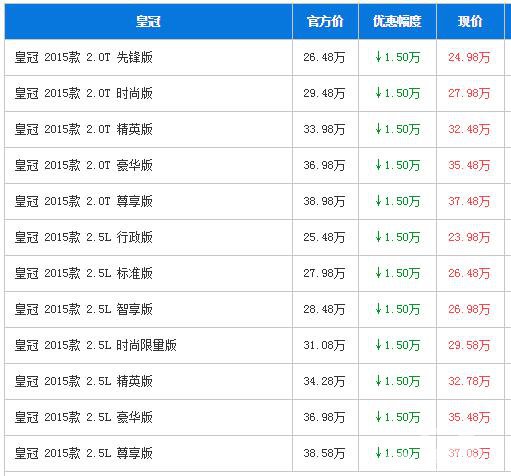Select 皇冠 2015款 2.5L 精英版
This screenshot has width=511, height=476.
click(x=83, y=381)
